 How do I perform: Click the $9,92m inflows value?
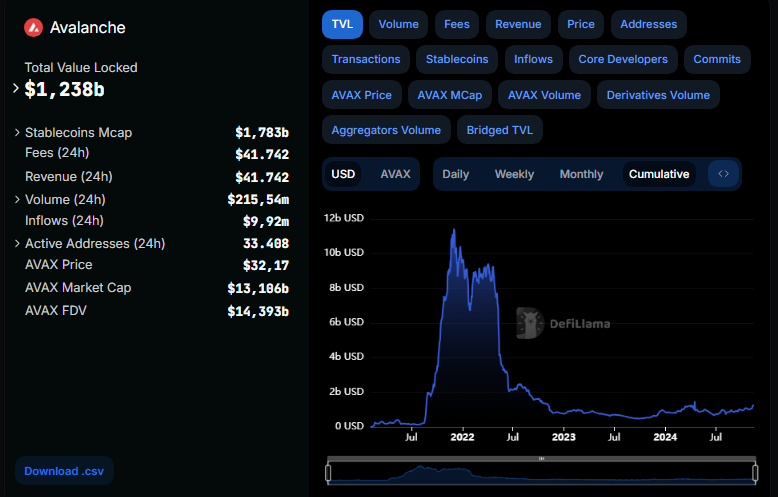[x=266, y=221]
